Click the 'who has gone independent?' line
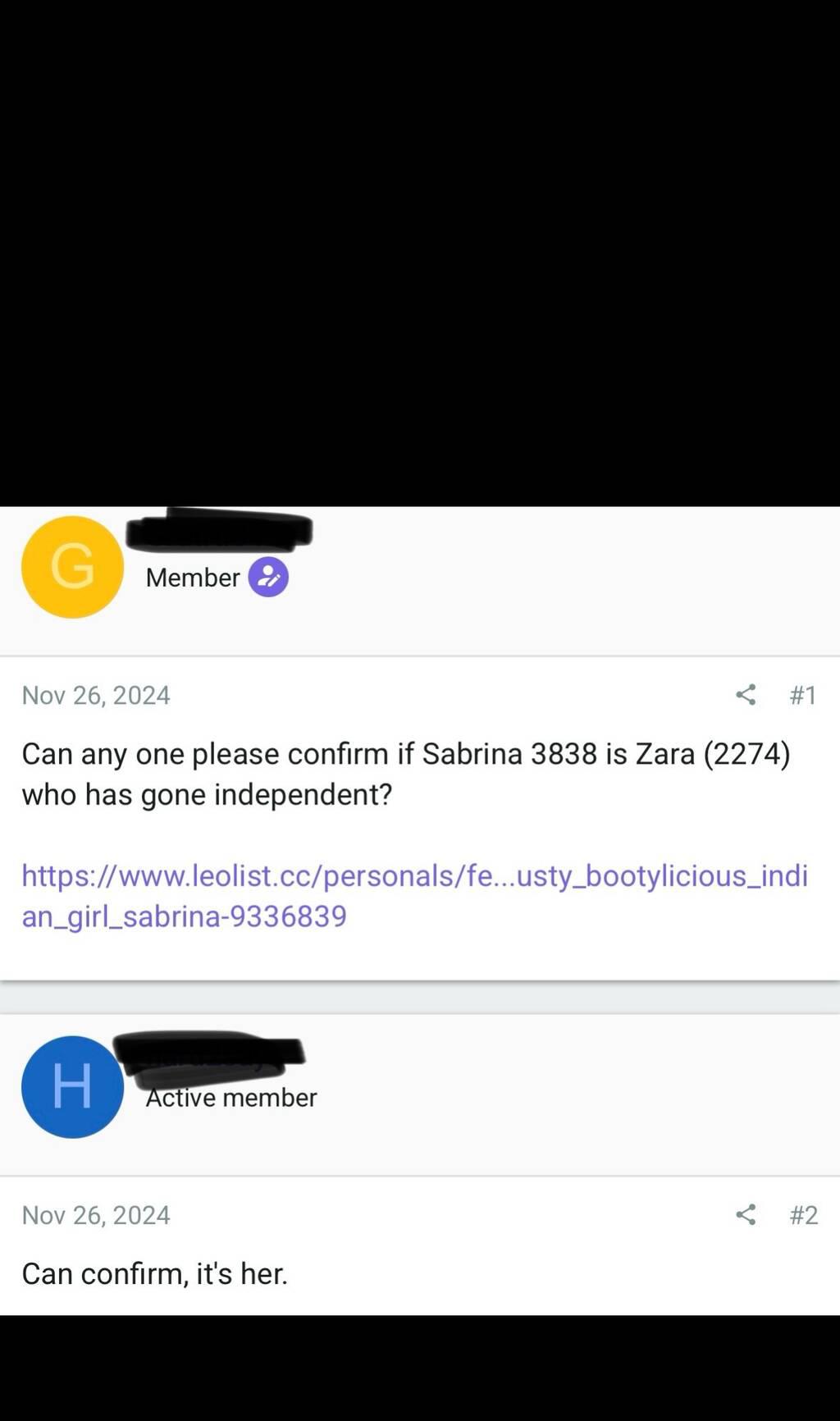This screenshot has height=1421, width=840. tap(207, 794)
